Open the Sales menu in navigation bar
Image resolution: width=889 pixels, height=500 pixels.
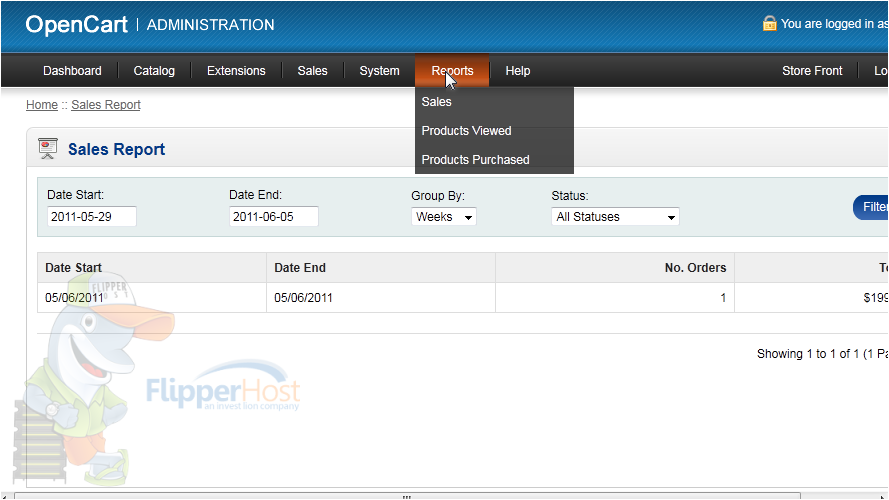tap(312, 71)
